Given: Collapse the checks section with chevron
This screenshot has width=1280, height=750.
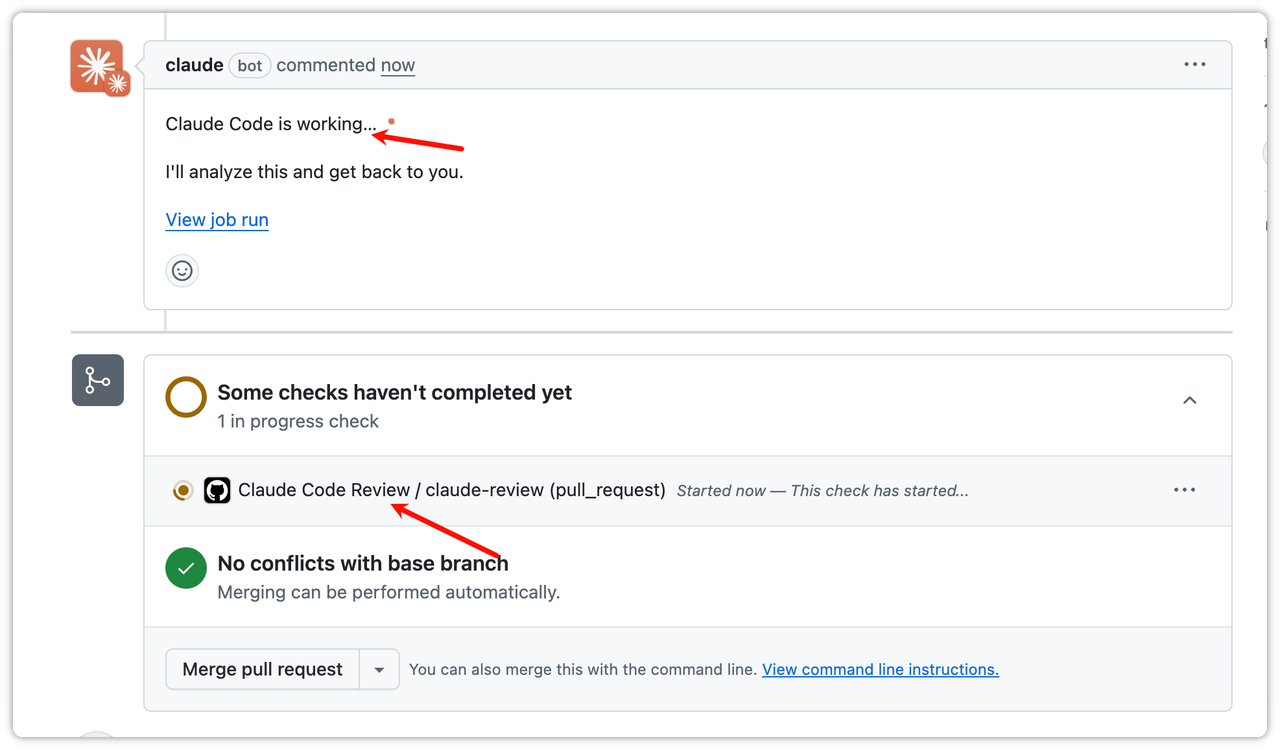Looking at the screenshot, I should pos(1189,400).
